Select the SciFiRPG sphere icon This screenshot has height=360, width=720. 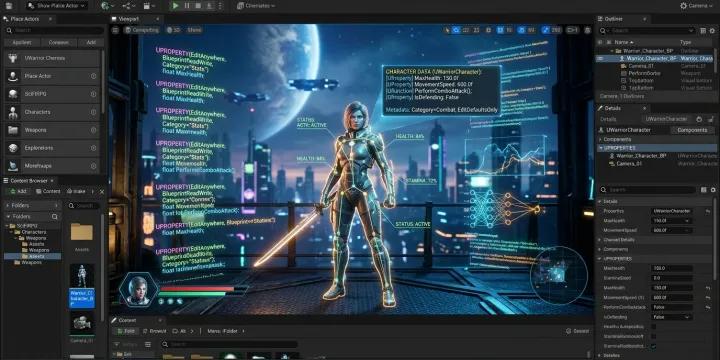pyautogui.click(x=13, y=94)
